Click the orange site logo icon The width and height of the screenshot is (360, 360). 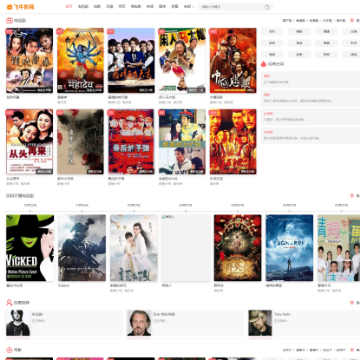pos(9,7)
